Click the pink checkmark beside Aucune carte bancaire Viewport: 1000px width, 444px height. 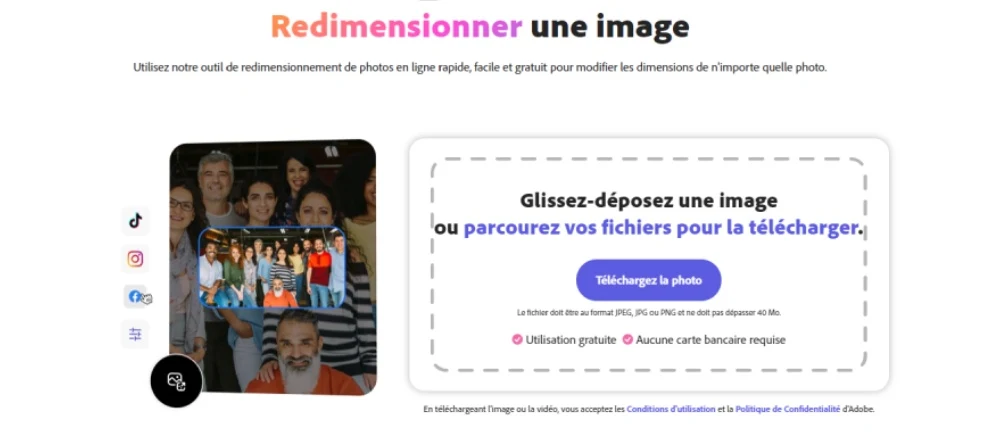pos(628,340)
